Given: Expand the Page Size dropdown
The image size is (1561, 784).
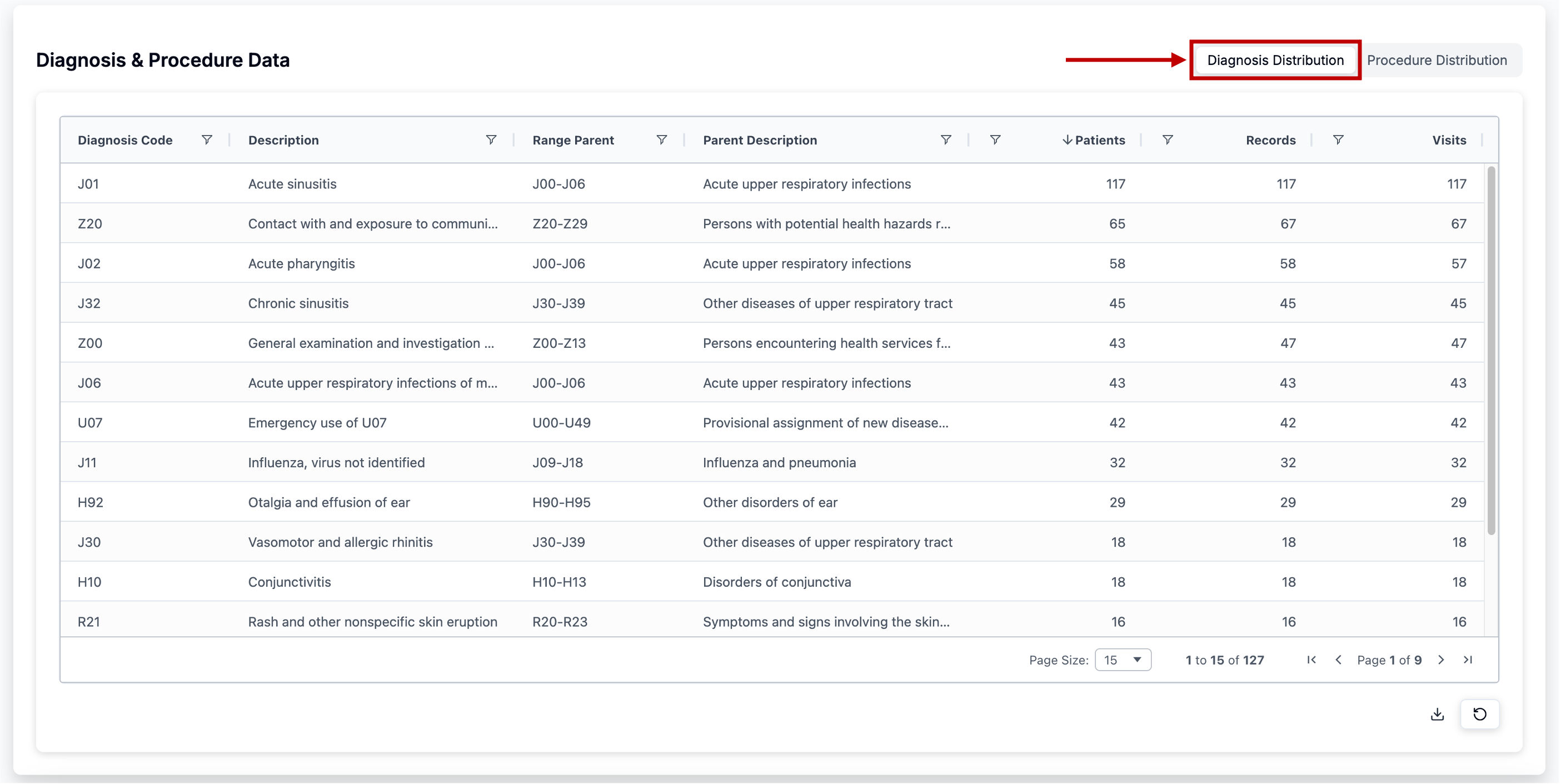Looking at the screenshot, I should [1123, 660].
